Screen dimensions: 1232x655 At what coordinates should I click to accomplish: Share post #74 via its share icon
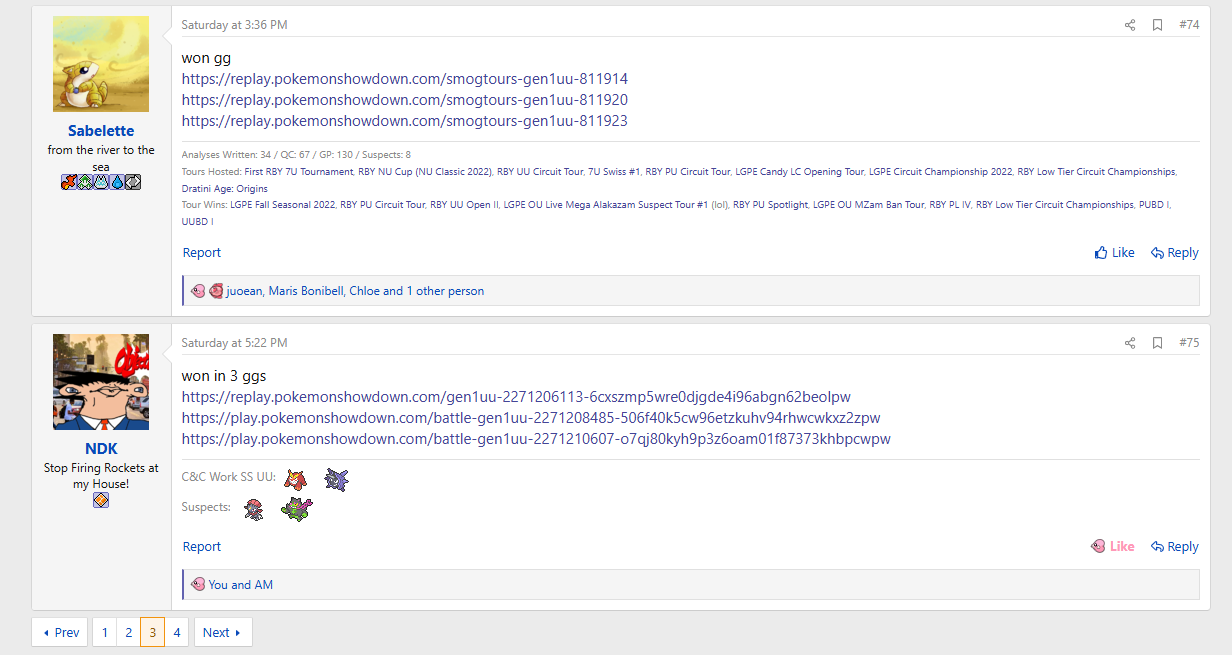pos(1130,25)
